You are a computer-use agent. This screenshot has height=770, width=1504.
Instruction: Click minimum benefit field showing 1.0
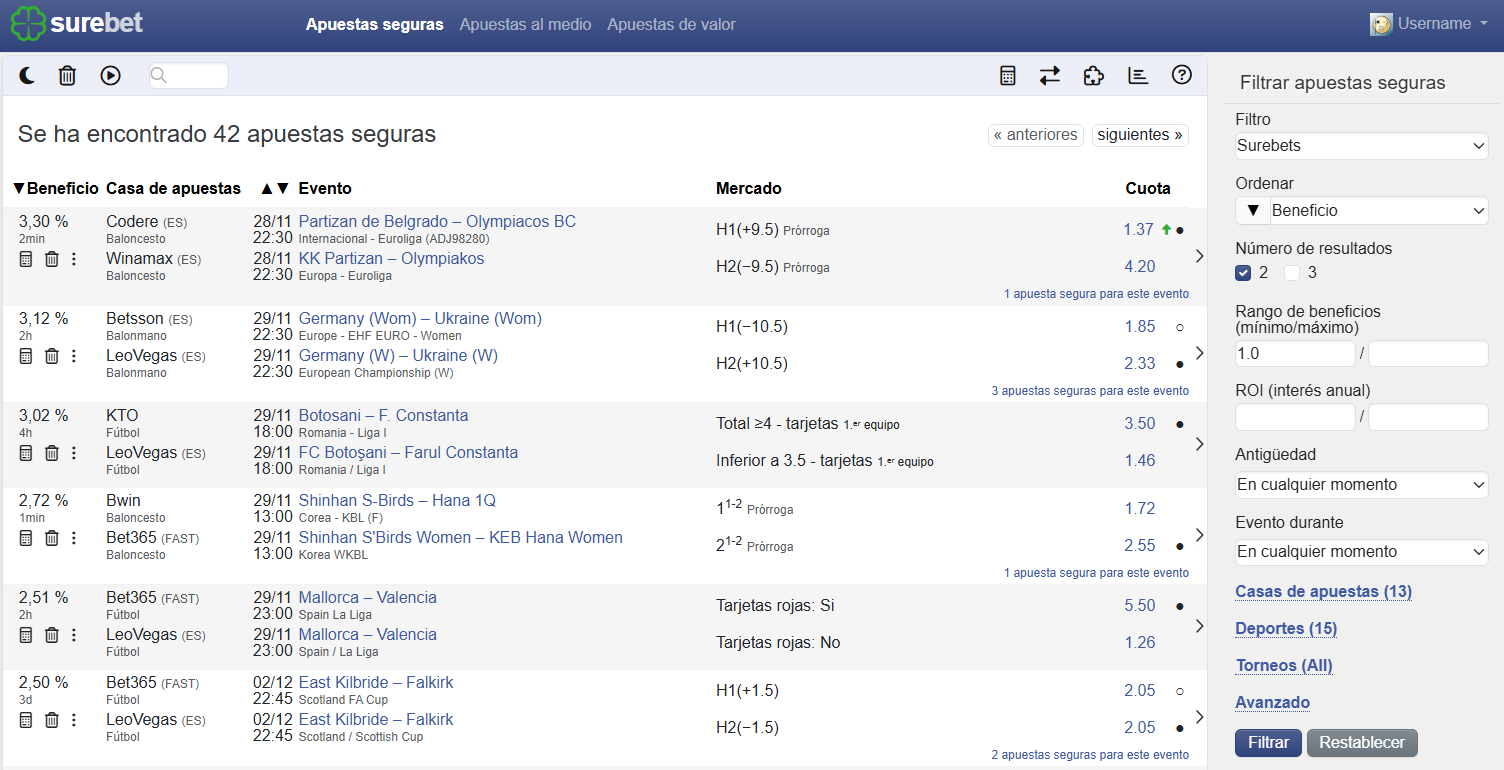(x=1295, y=354)
